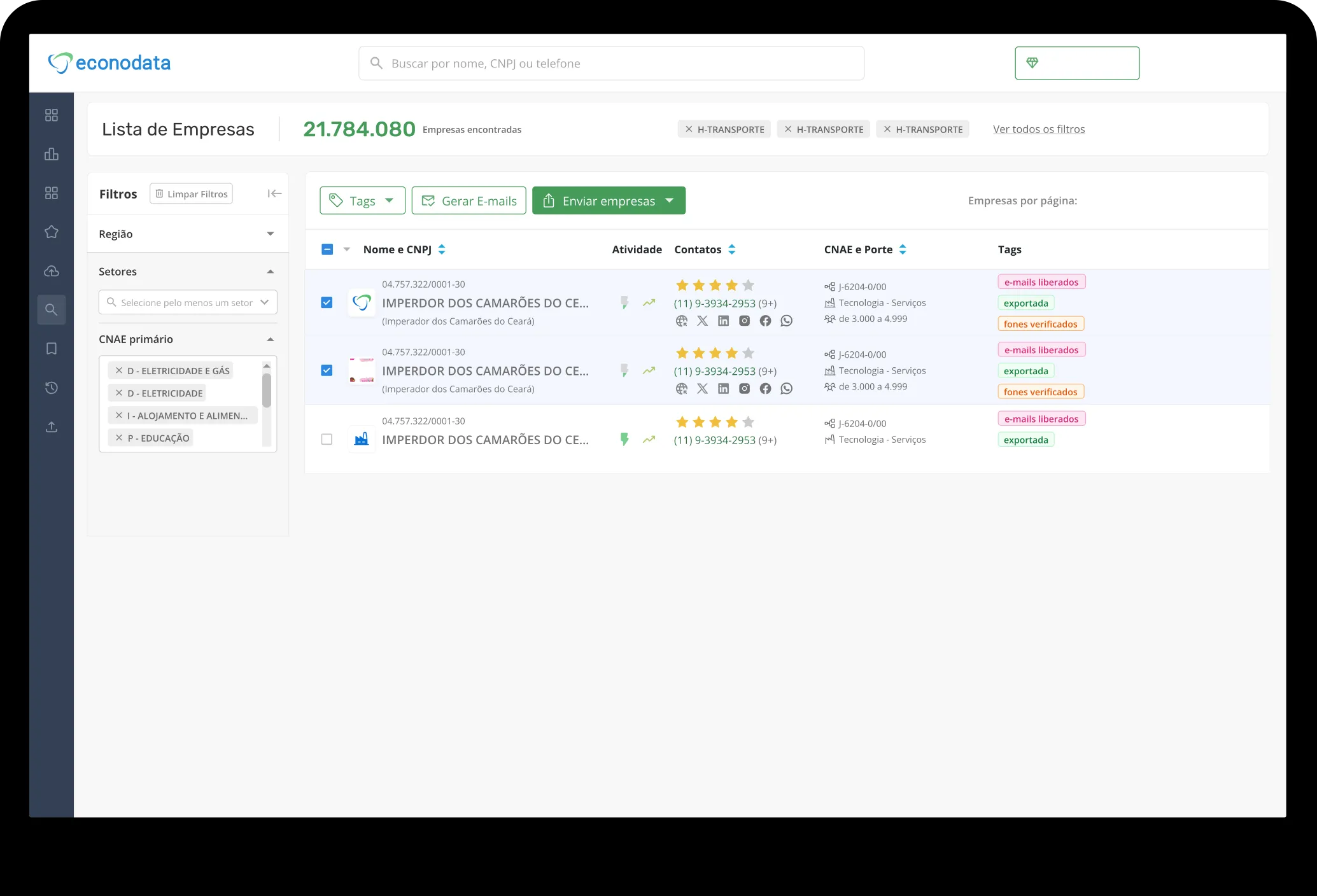Click four-star rating of third company
The height and width of the screenshot is (896, 1317).
[x=731, y=421]
